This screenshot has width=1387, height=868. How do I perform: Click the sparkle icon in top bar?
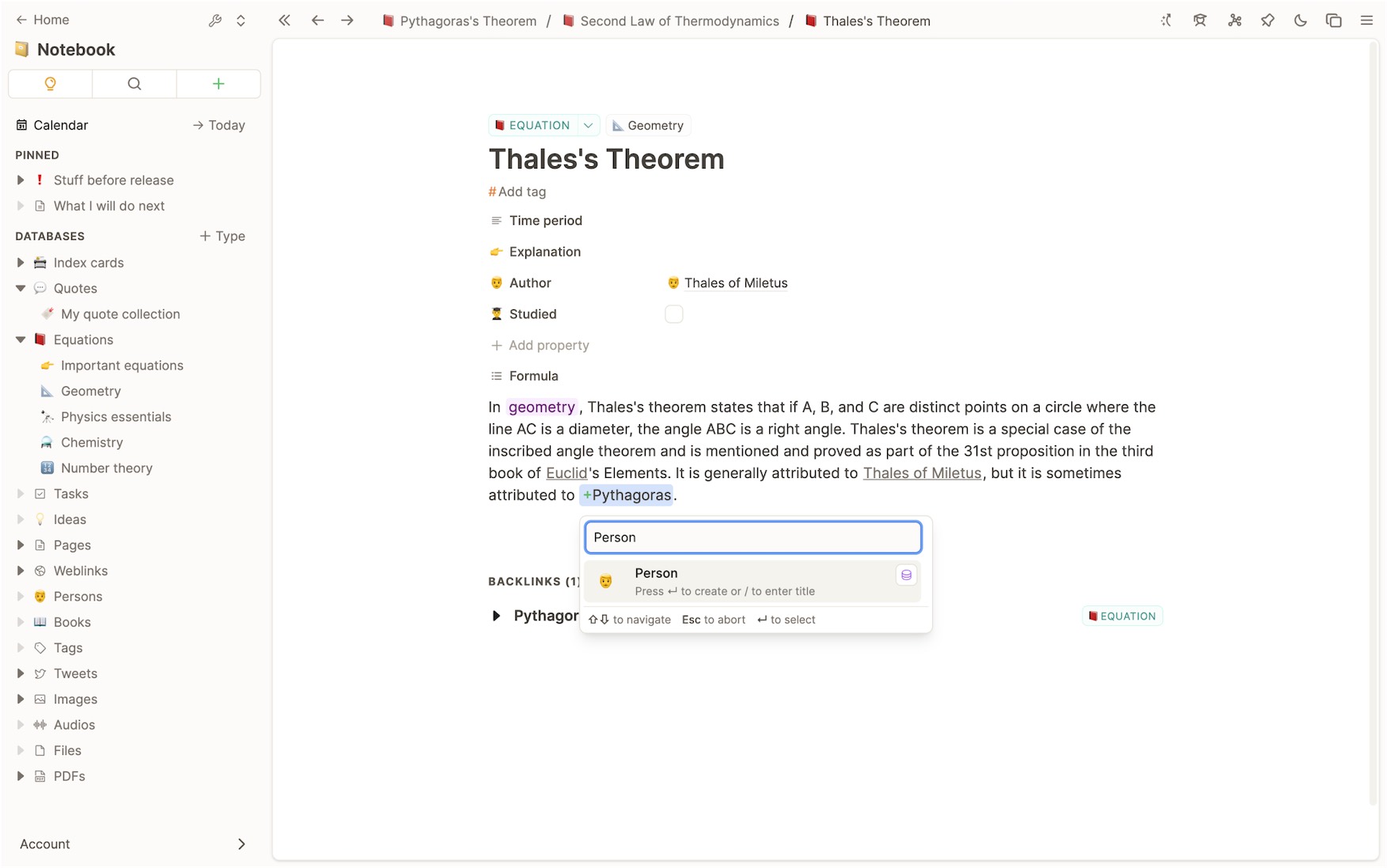[x=1166, y=21]
